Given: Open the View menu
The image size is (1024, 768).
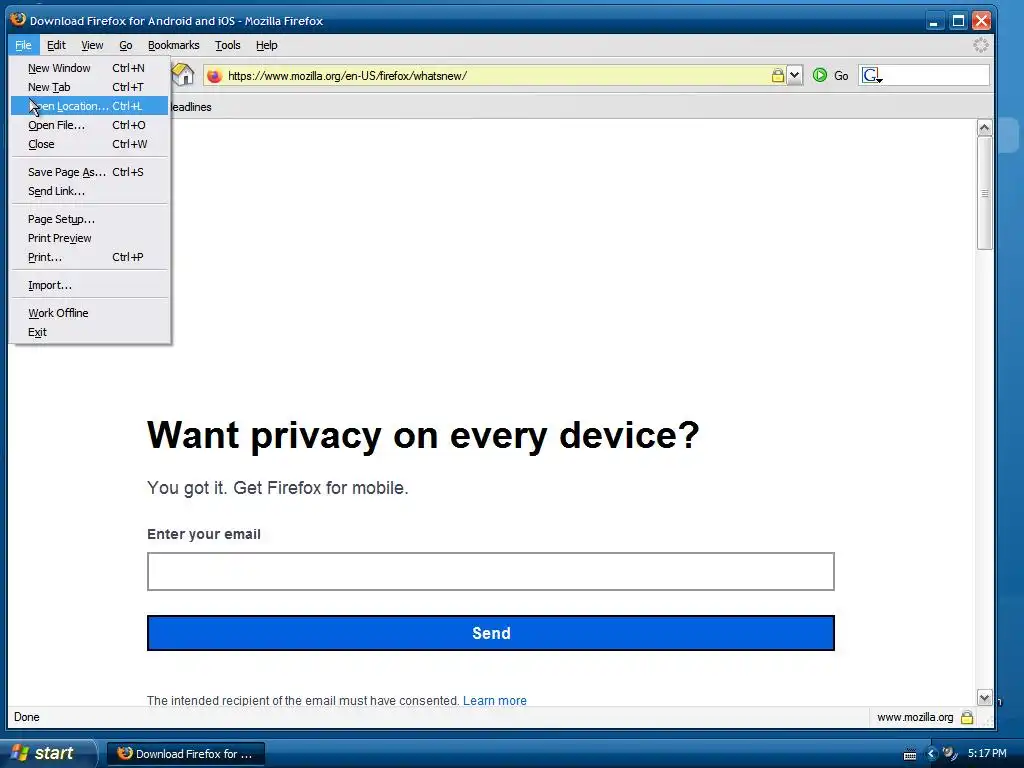Looking at the screenshot, I should [92, 45].
